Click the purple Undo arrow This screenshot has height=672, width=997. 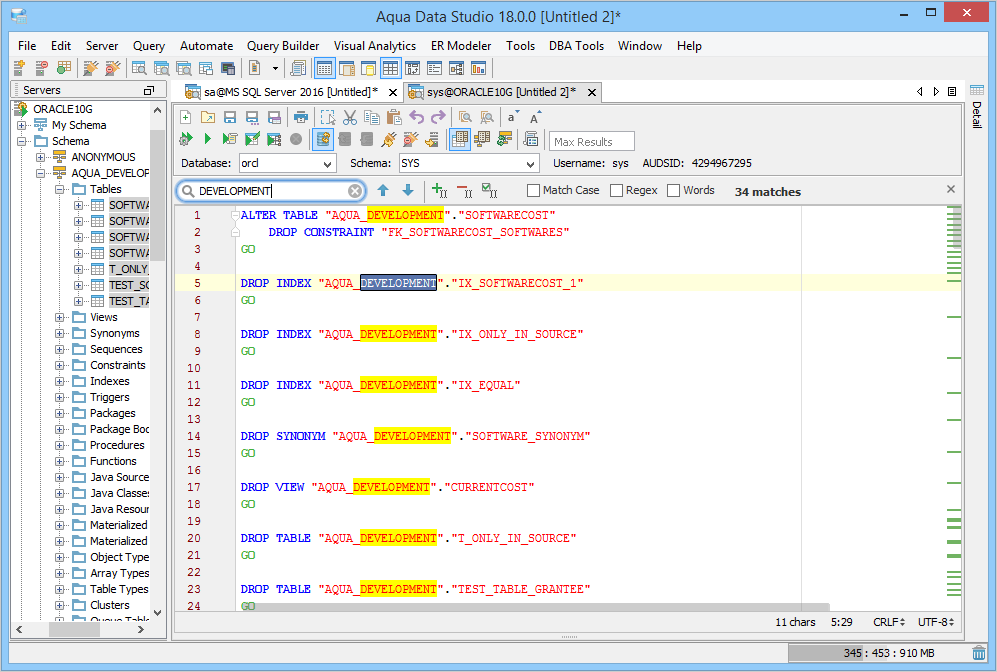[416, 117]
